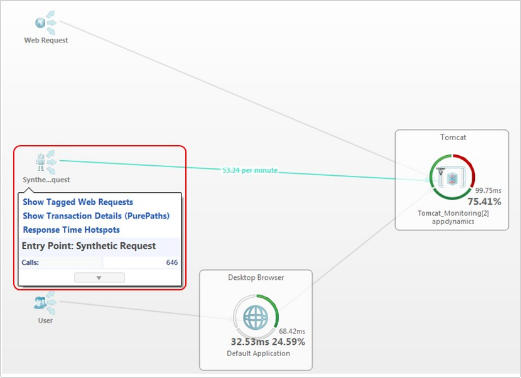Click the 32.53ms browser value
The image size is (521, 378).
pos(250,342)
